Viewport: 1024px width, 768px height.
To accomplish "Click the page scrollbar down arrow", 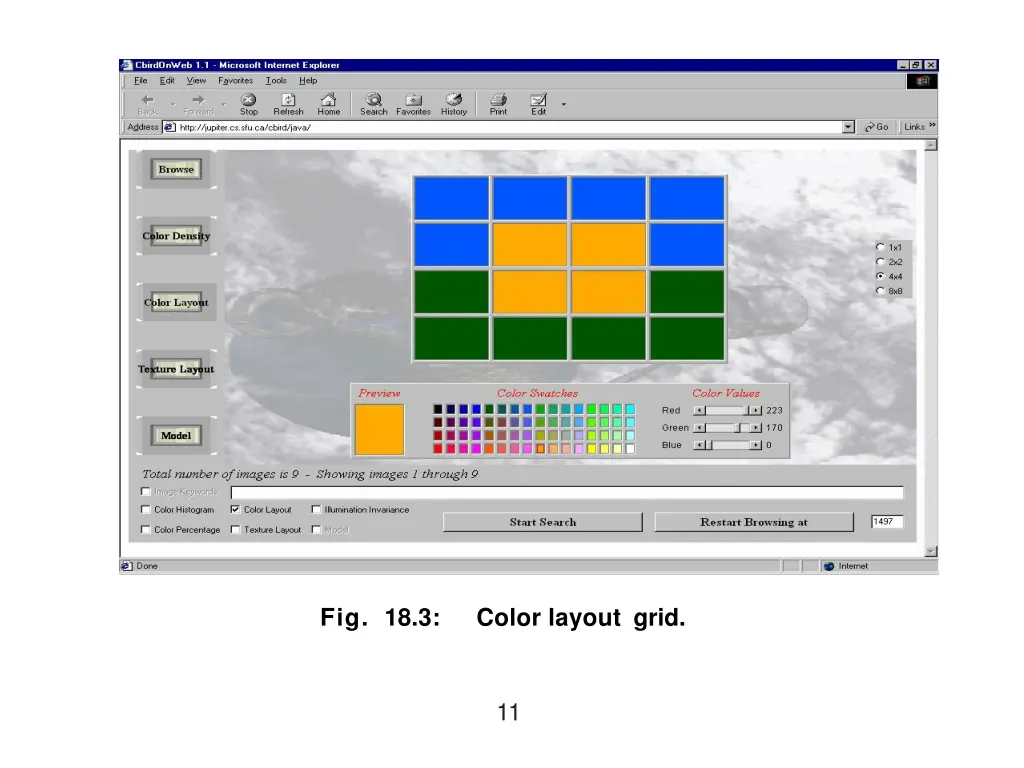I will tap(931, 552).
